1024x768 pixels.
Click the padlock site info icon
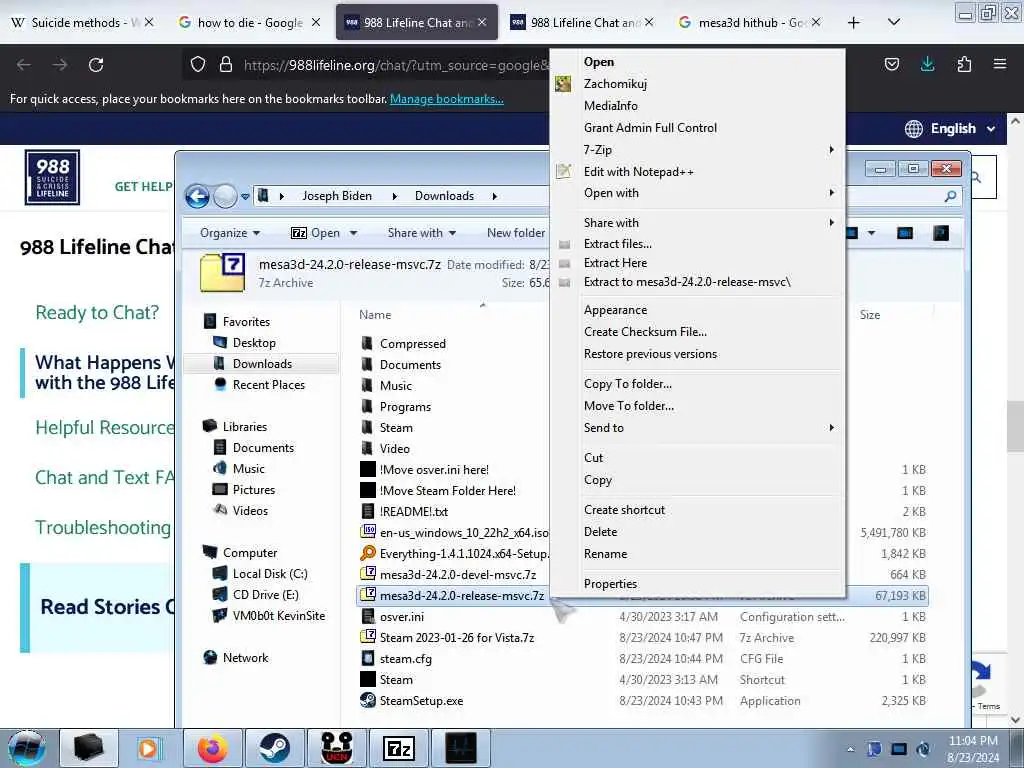pyautogui.click(x=226, y=65)
